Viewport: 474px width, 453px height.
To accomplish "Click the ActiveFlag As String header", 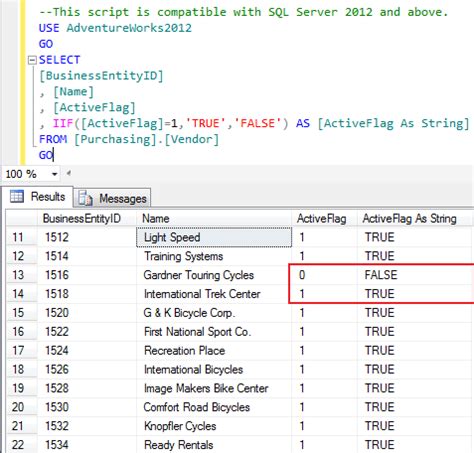I will point(414,219).
